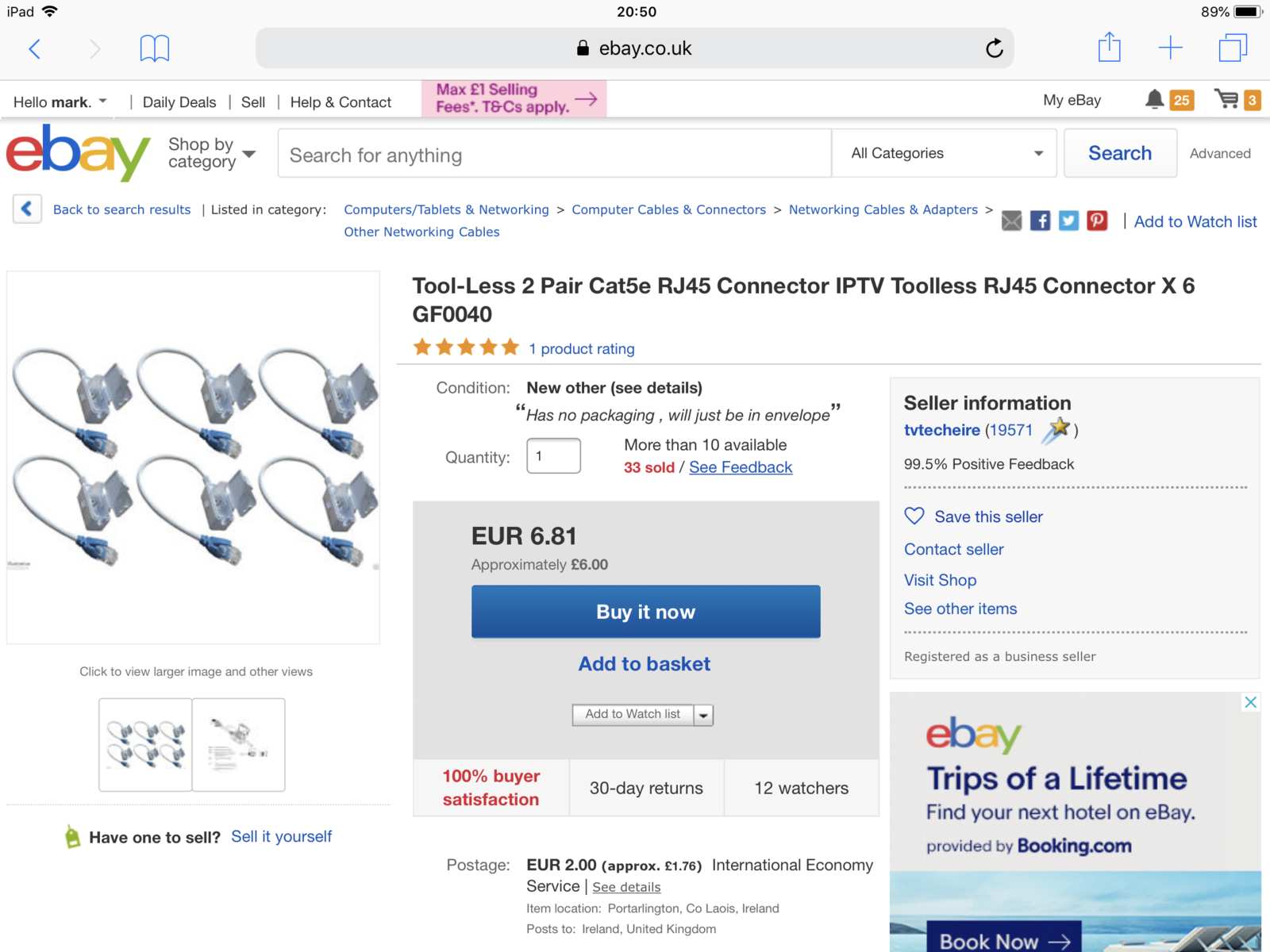This screenshot has height=952, width=1270.
Task: Email this listing via envelope icon
Action: coord(1011,221)
